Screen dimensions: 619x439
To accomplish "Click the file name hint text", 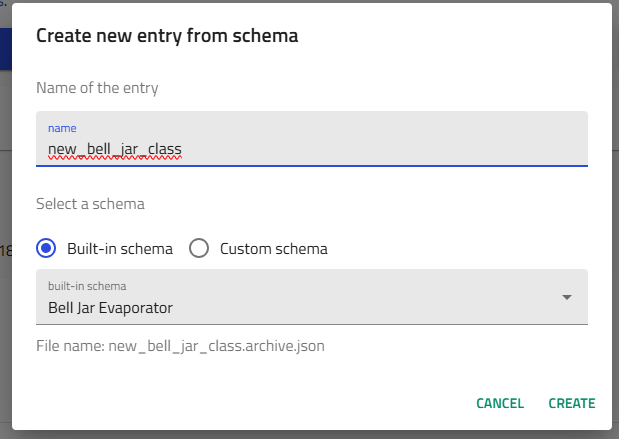I will click(x=180, y=347).
